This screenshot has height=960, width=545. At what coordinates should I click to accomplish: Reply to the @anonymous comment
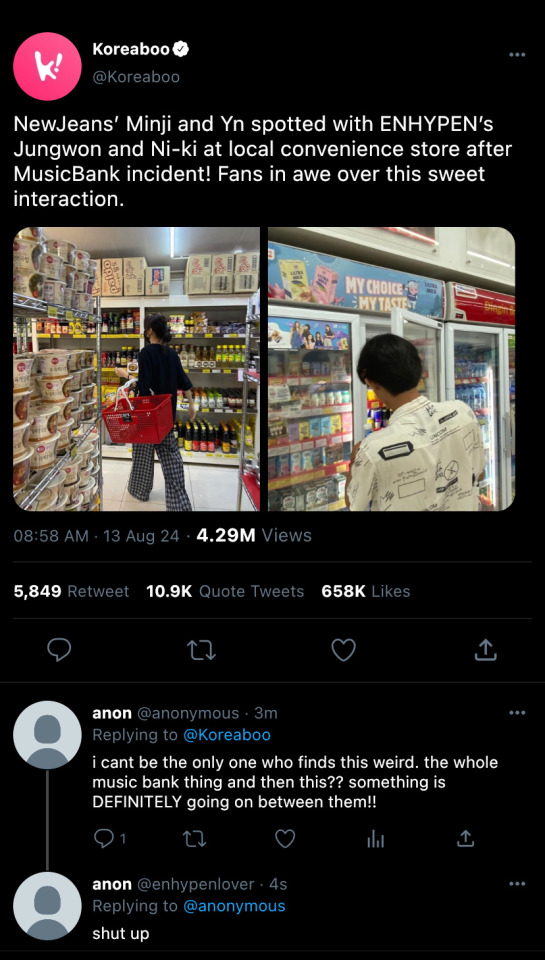pos(109,839)
